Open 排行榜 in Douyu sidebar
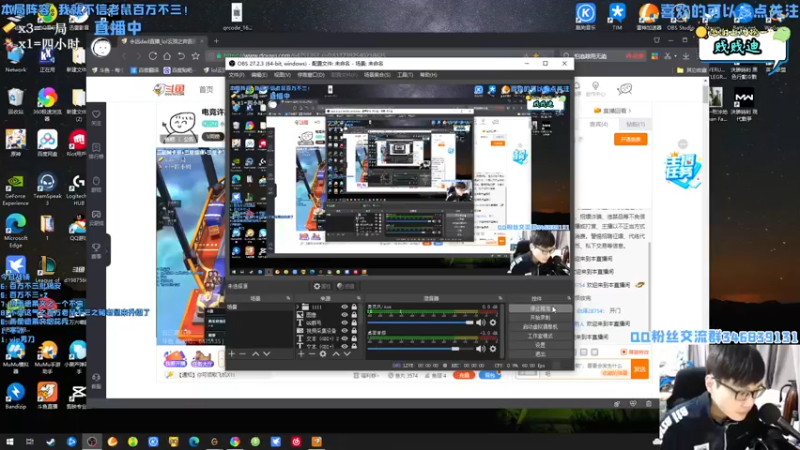The height and width of the screenshot is (450, 800). pyautogui.click(x=96, y=151)
